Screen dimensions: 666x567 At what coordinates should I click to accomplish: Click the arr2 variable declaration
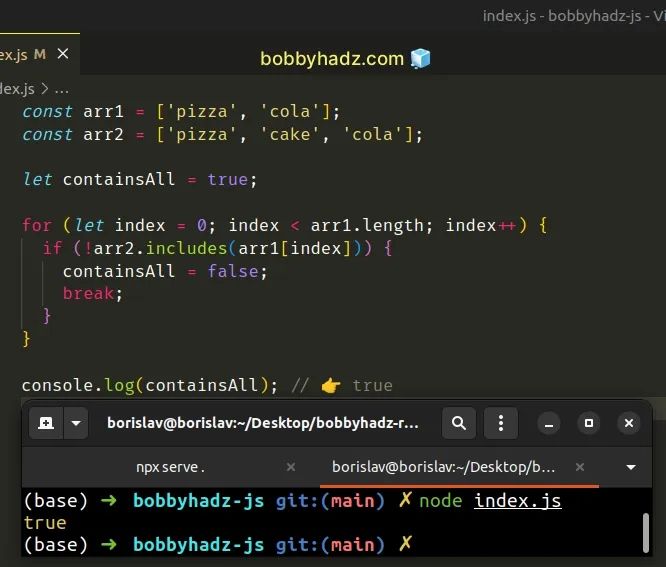point(103,135)
